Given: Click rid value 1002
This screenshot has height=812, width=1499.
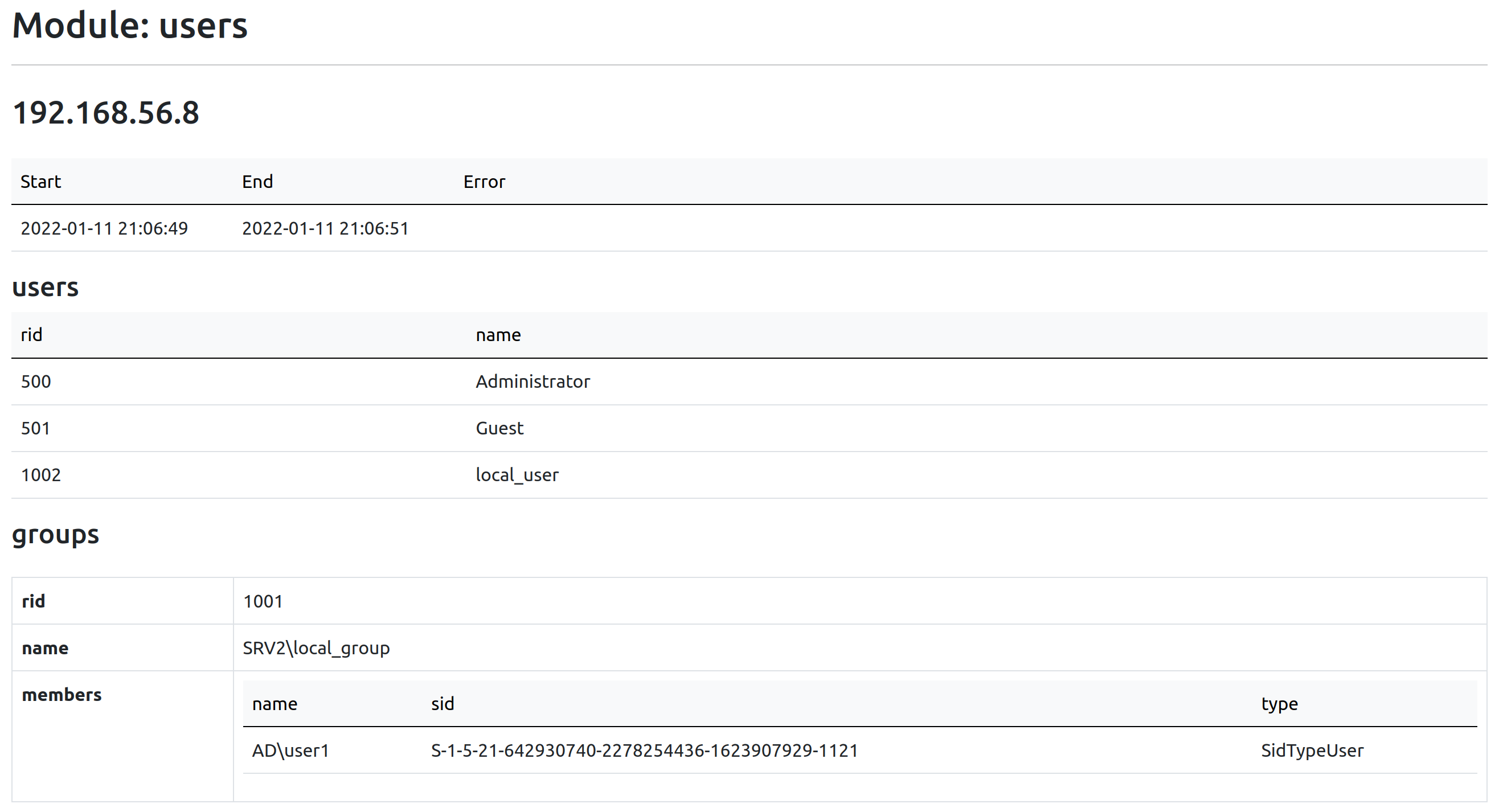Looking at the screenshot, I should coord(41,475).
